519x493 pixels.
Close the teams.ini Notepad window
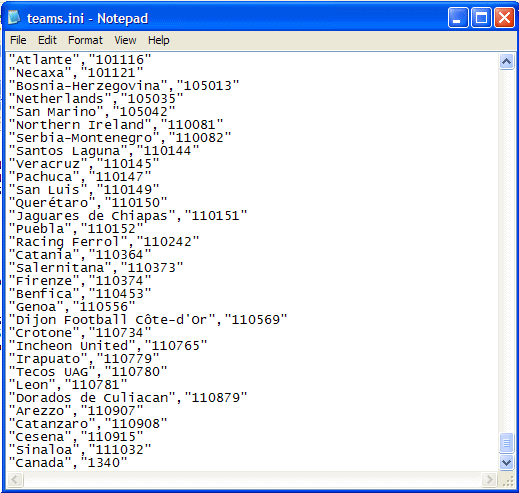[504, 18]
